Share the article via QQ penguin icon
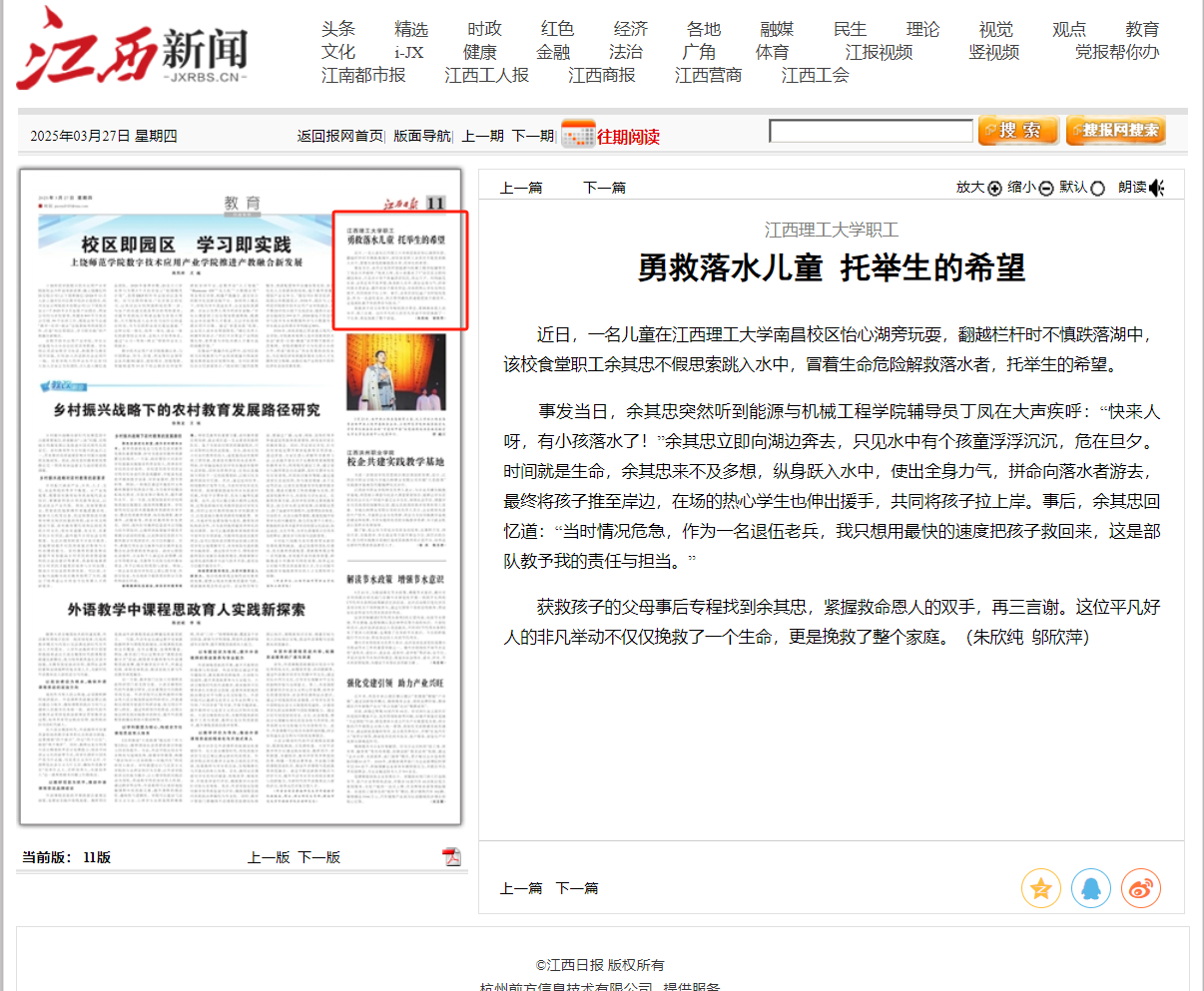 pyautogui.click(x=1090, y=888)
